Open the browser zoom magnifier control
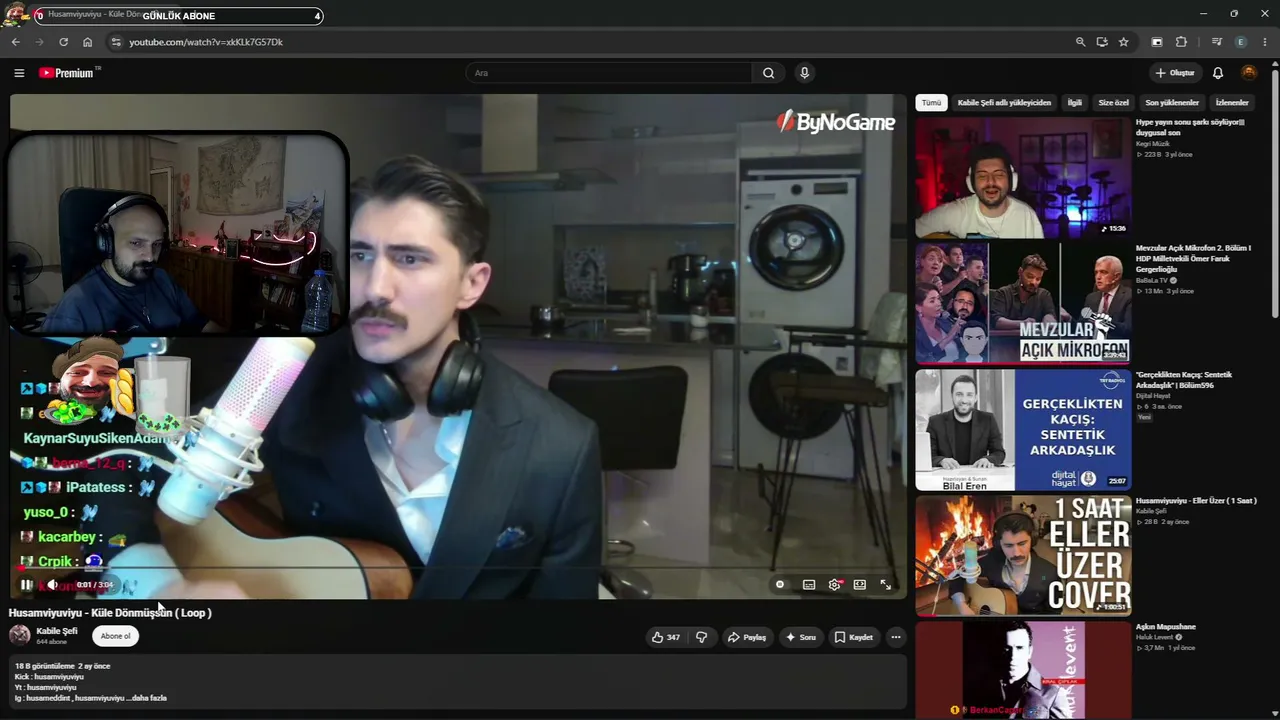 click(x=1080, y=42)
